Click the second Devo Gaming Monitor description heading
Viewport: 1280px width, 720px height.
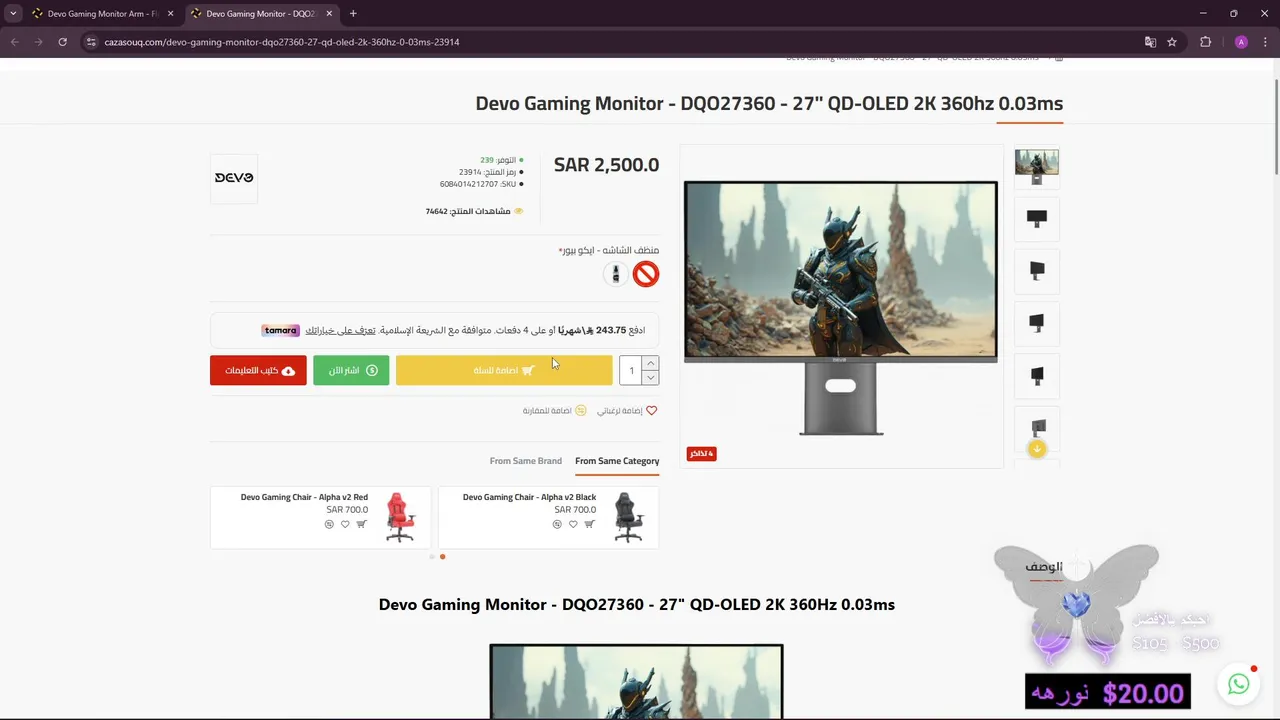tap(636, 604)
